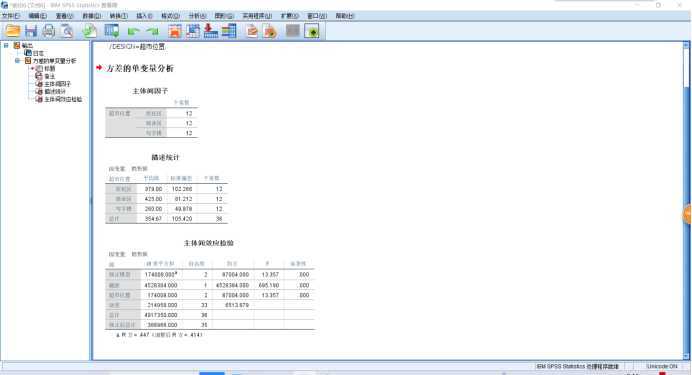Viewport: 692px width, 375px height.
Task: Click the output pane scrollbar down arrow
Action: pyautogui.click(x=686, y=356)
